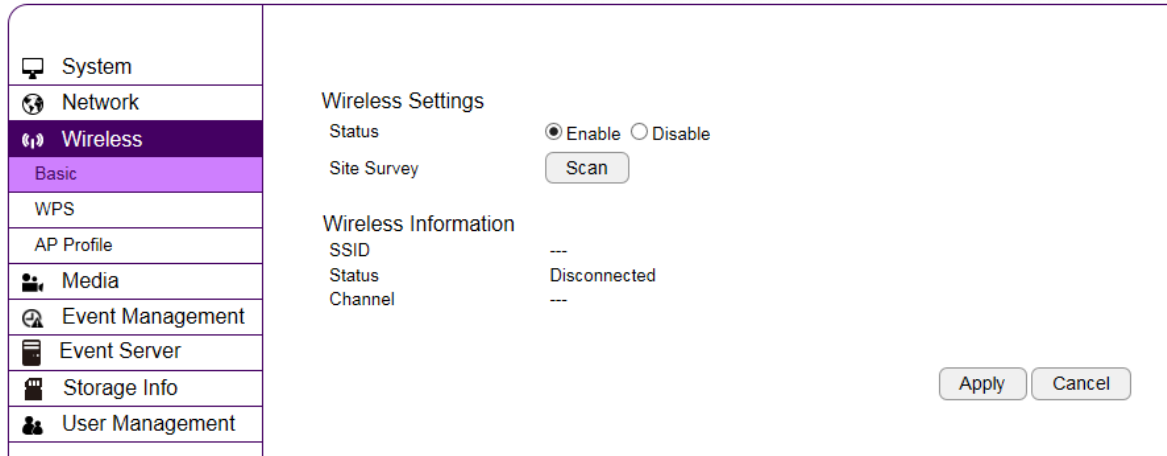This screenshot has height=456, width=1167.
Task: Click the Network globe icon
Action: pyautogui.click(x=33, y=103)
